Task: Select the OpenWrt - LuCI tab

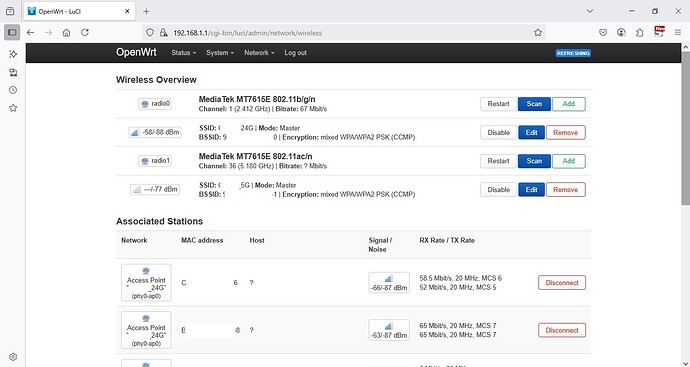Action: tap(79, 11)
